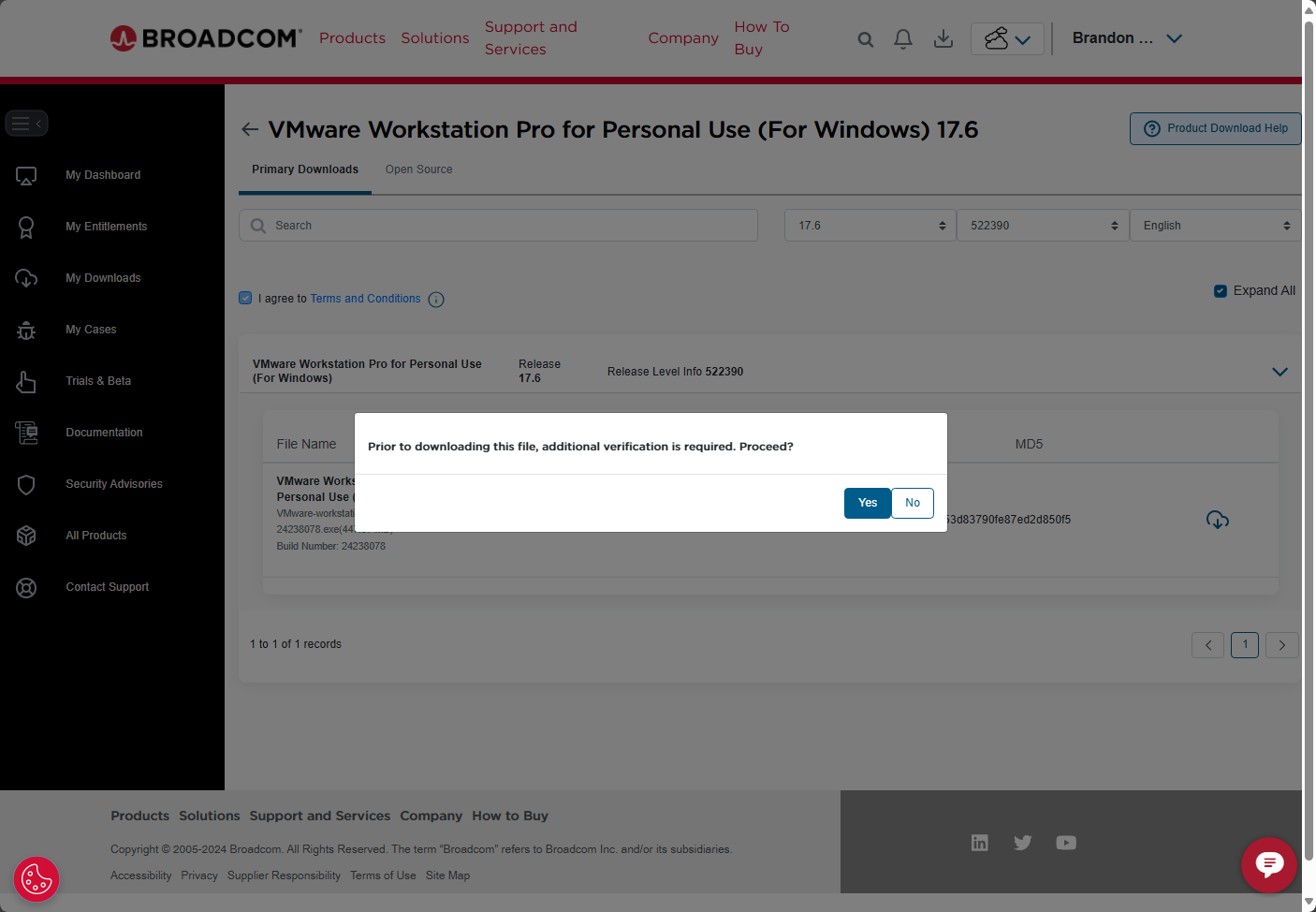Open Documentation in the sidebar
This screenshot has width=1316, height=912.
(x=104, y=433)
